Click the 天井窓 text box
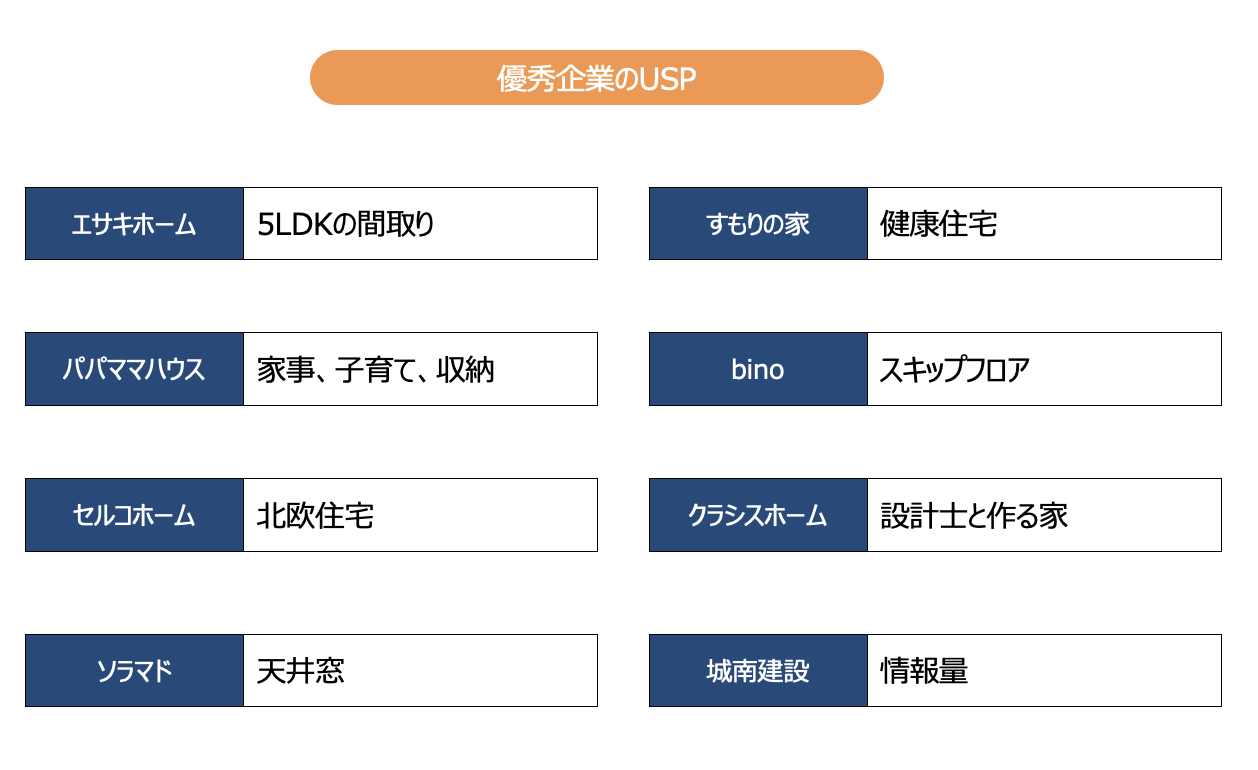 pos(420,671)
